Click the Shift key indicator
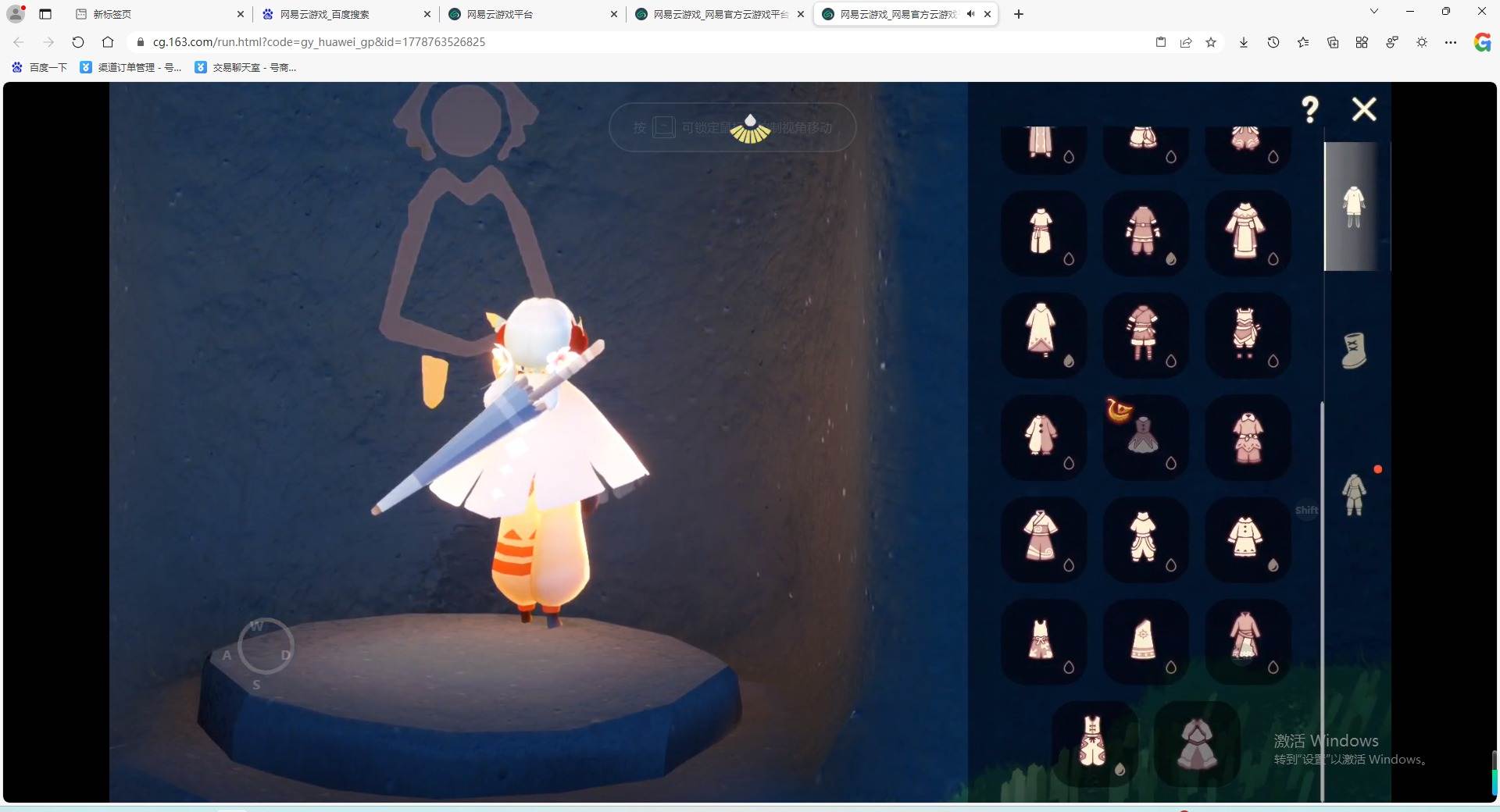 click(1307, 511)
